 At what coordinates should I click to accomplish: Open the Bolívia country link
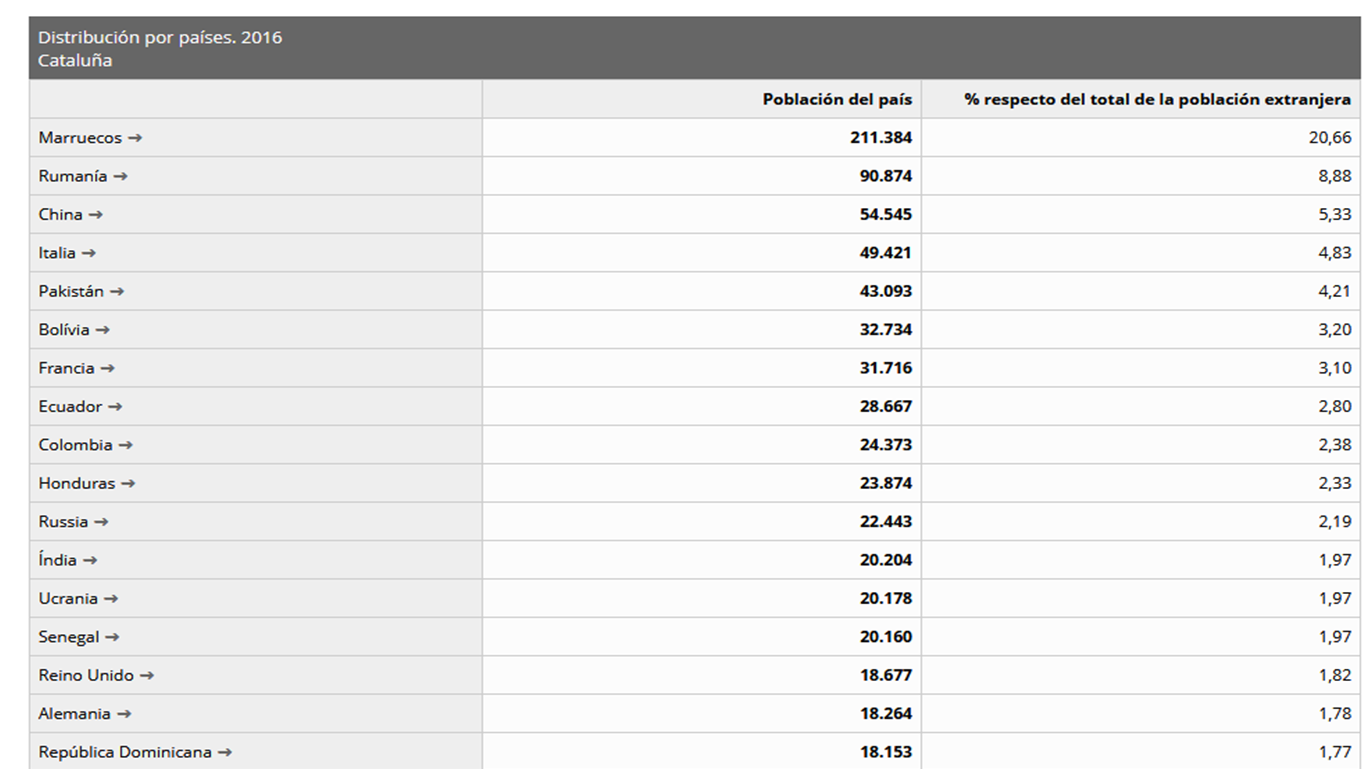tap(74, 330)
